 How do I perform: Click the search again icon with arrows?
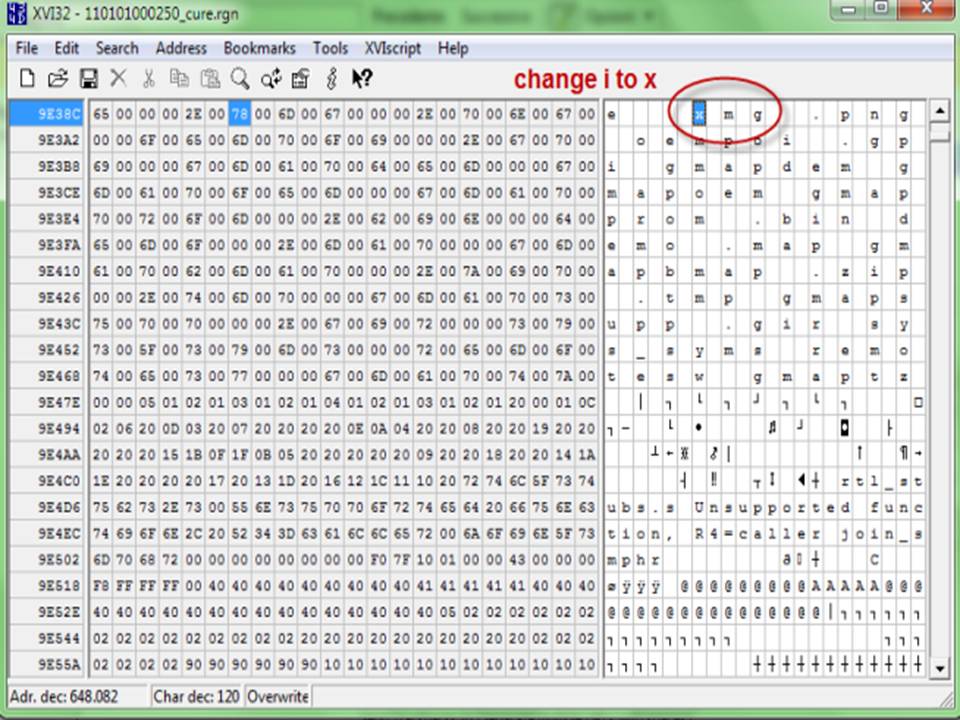271,78
